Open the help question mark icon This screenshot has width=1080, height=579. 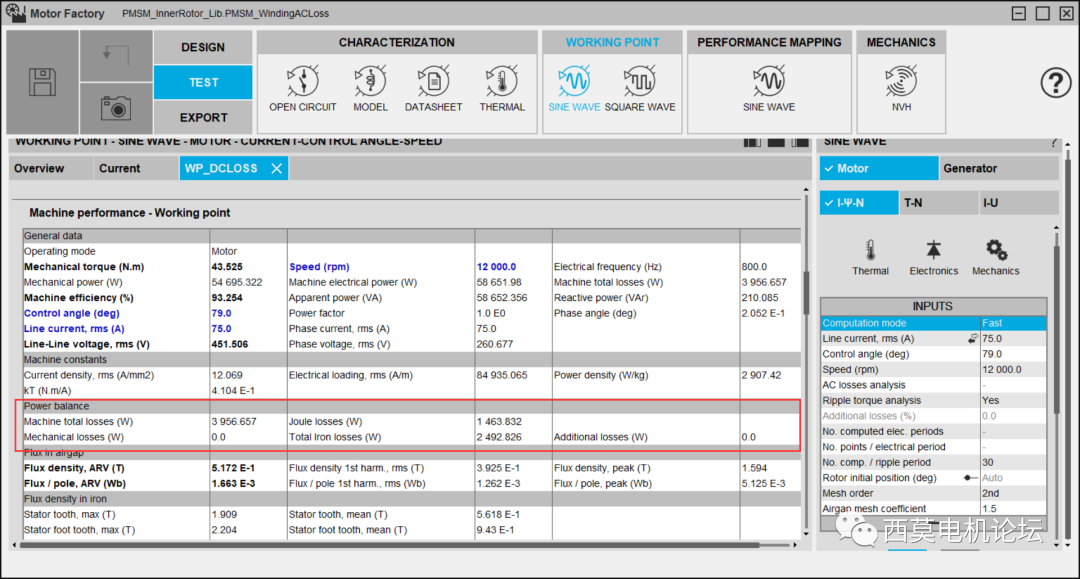[1055, 83]
